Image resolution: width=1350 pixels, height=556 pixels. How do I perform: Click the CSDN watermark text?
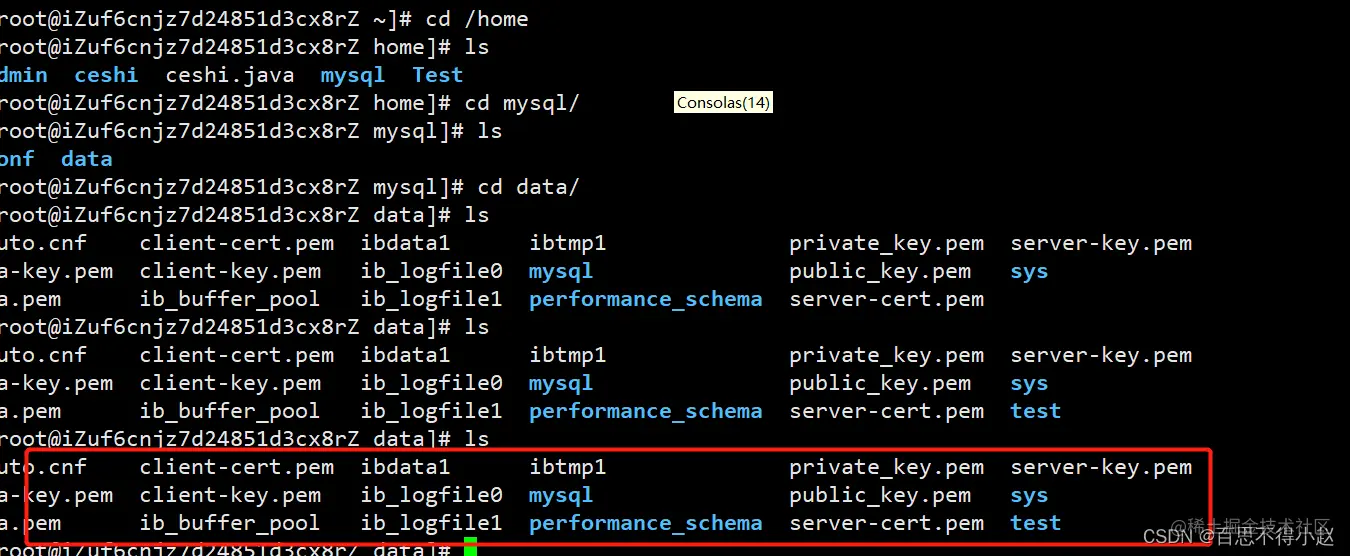point(1167,537)
